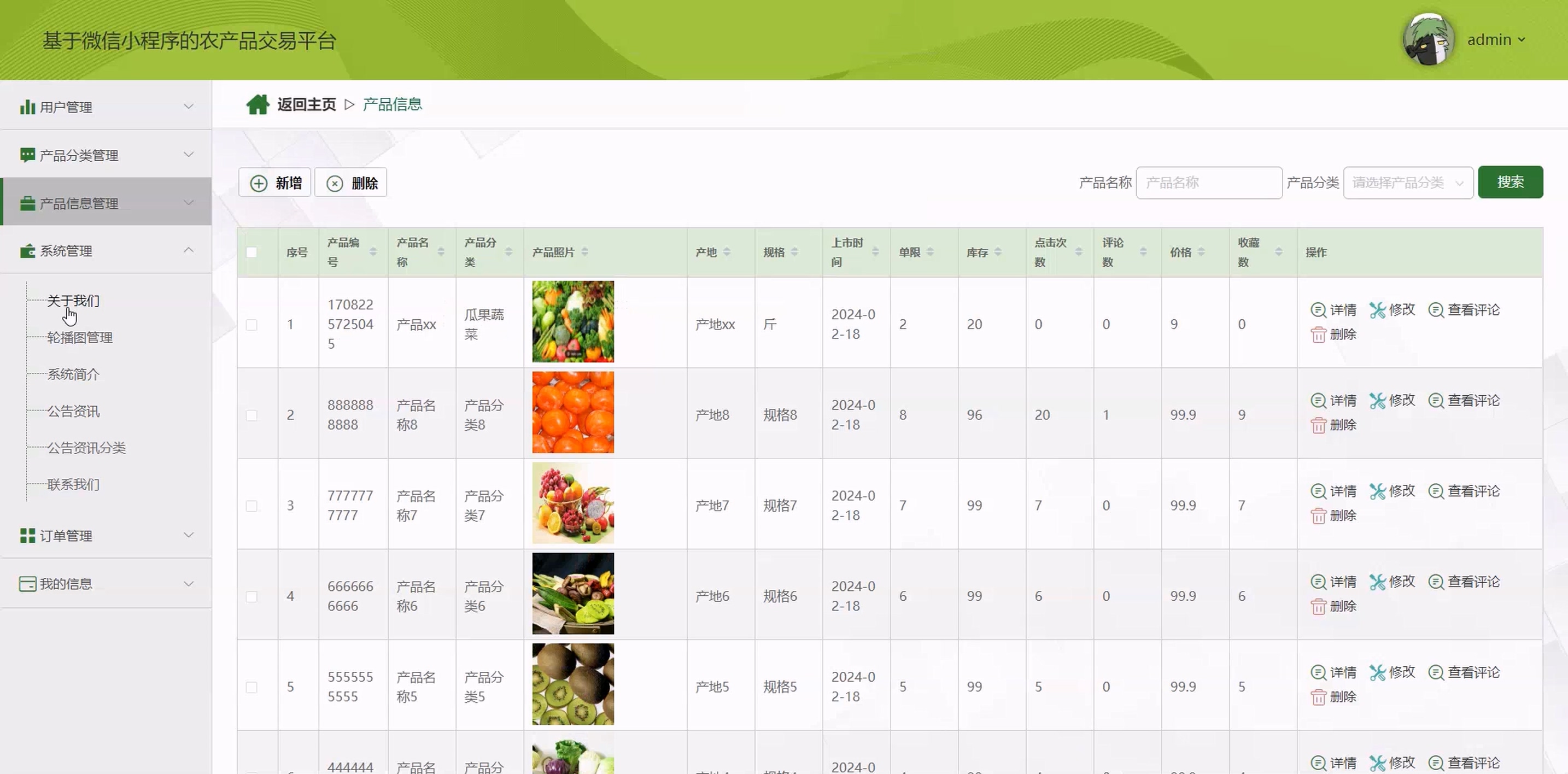Check the box for row 3 产品名称7

[251, 506]
